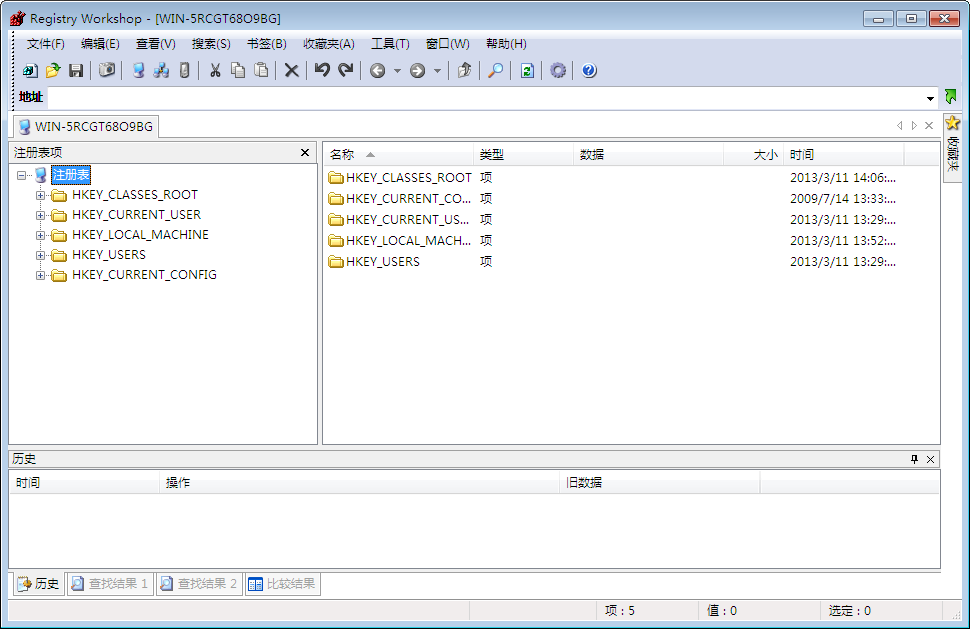Sort list by the 数据 column header
This screenshot has width=970, height=629.
coord(648,155)
